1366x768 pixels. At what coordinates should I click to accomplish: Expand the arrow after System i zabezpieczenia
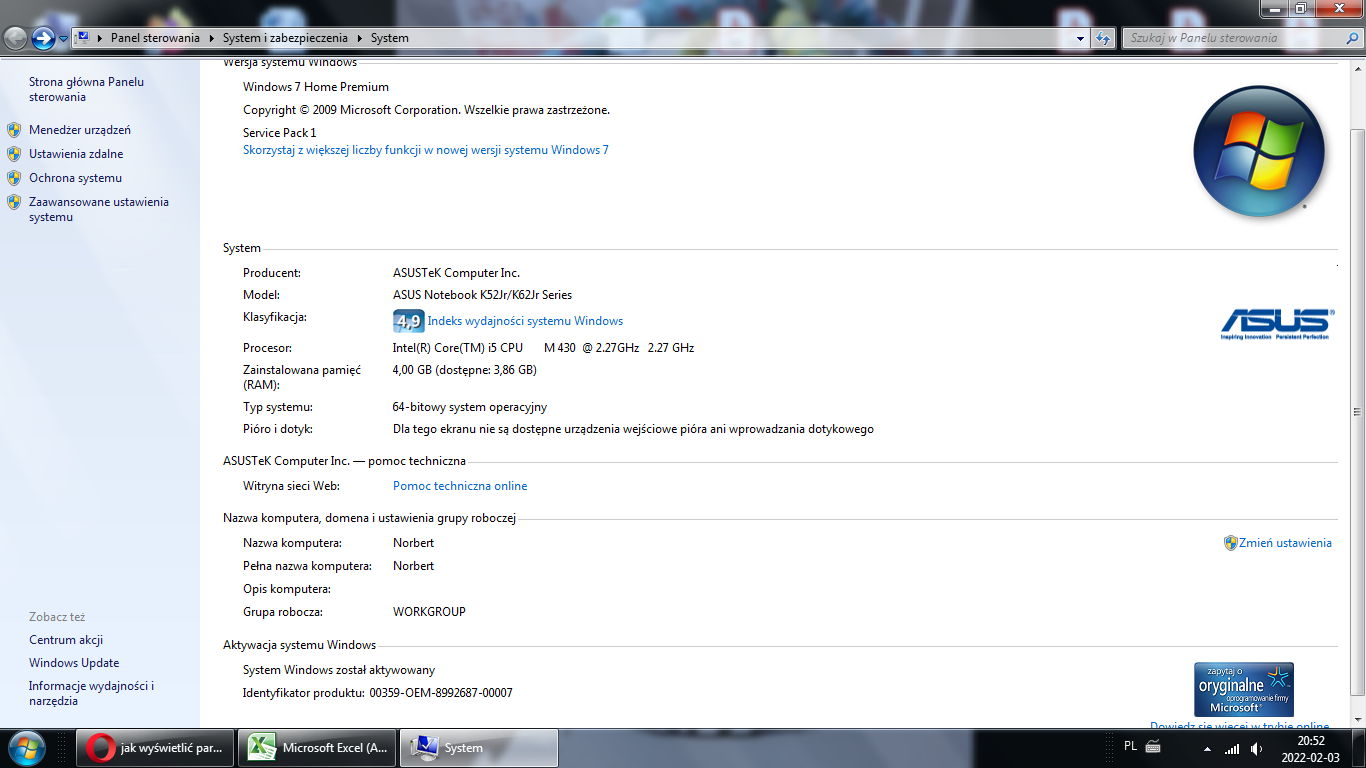[359, 38]
